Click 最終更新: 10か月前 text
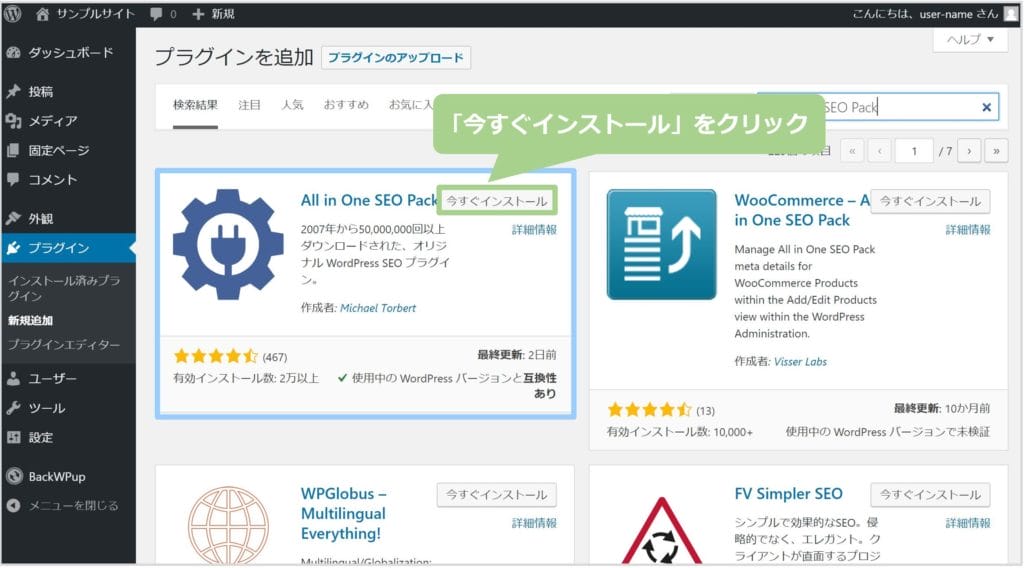Viewport: 1024px width, 568px height. 942,409
